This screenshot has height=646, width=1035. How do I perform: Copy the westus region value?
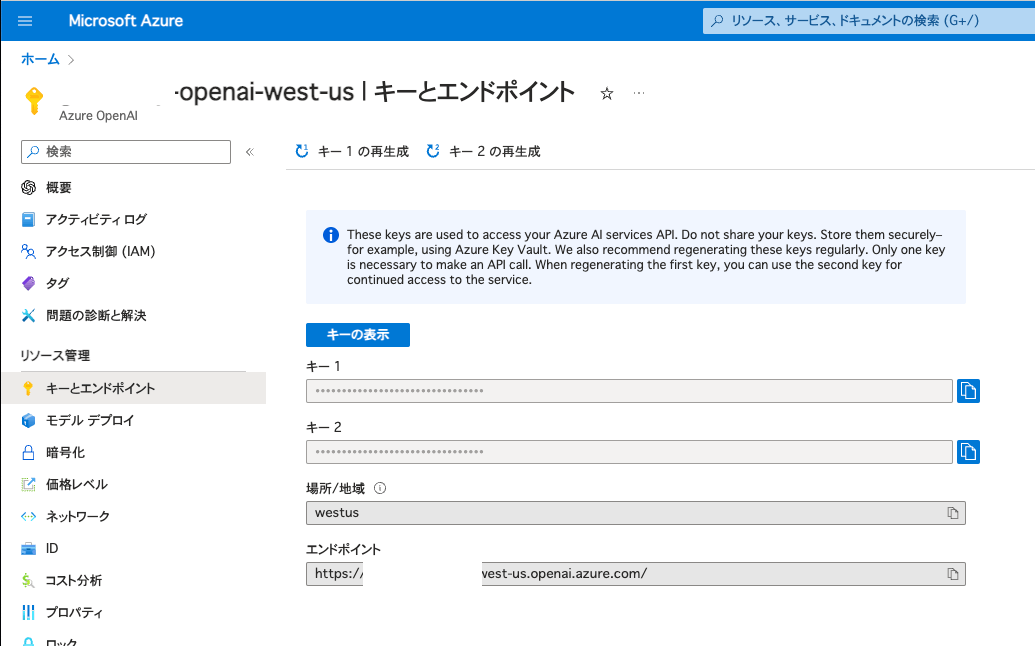pyautogui.click(x=952, y=513)
